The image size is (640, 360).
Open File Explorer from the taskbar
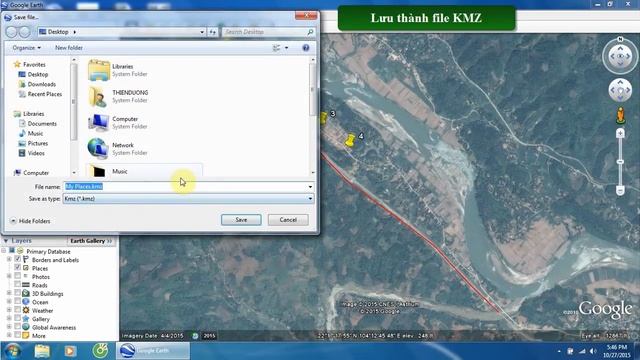[x=42, y=351]
